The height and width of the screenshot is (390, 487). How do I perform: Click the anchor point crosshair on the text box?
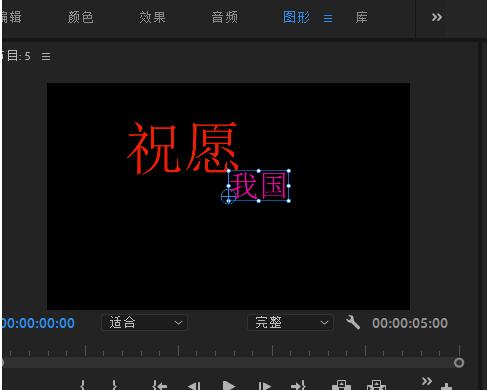[228, 196]
